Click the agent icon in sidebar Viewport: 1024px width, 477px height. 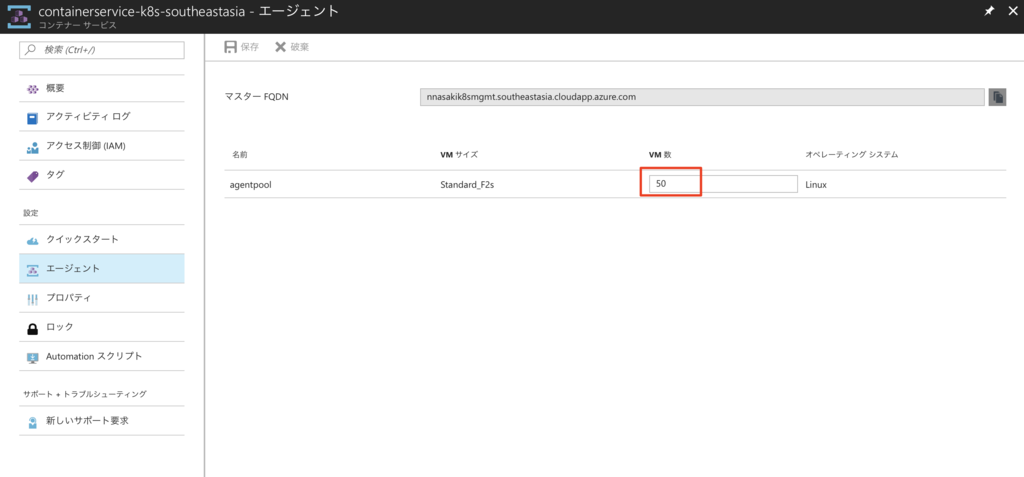33,270
